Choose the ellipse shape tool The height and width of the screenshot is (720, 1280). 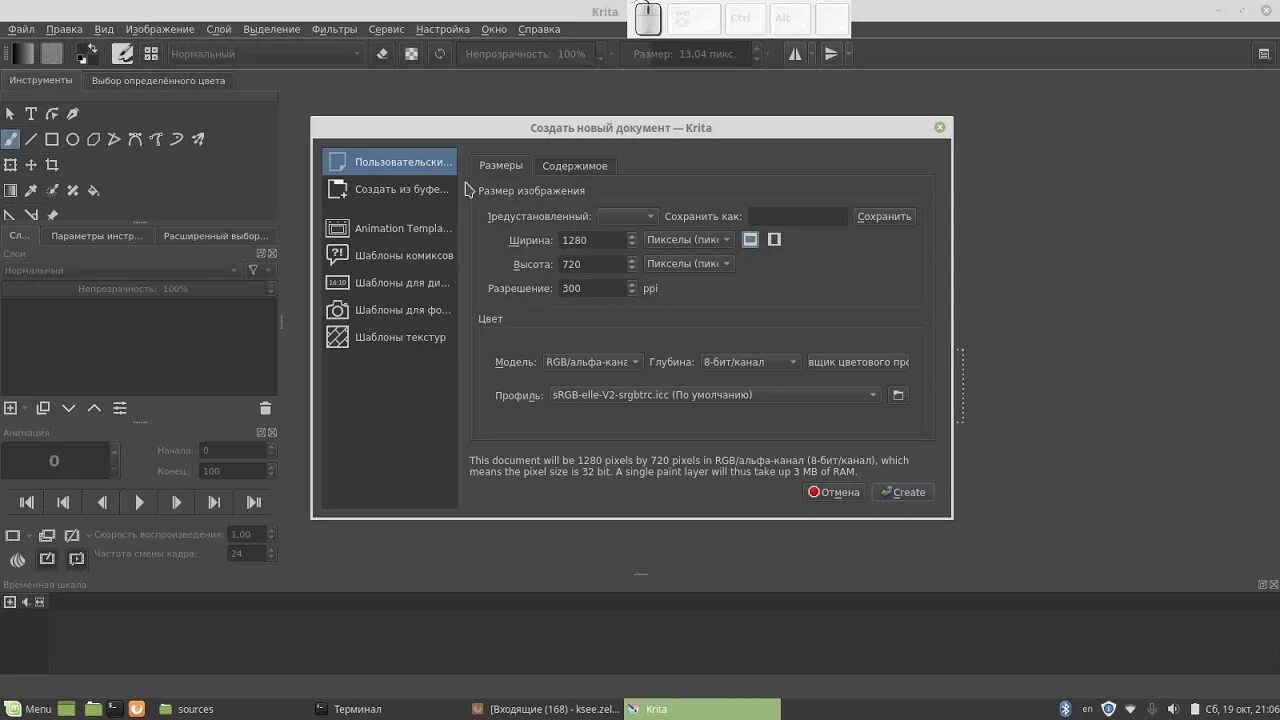tap(73, 139)
